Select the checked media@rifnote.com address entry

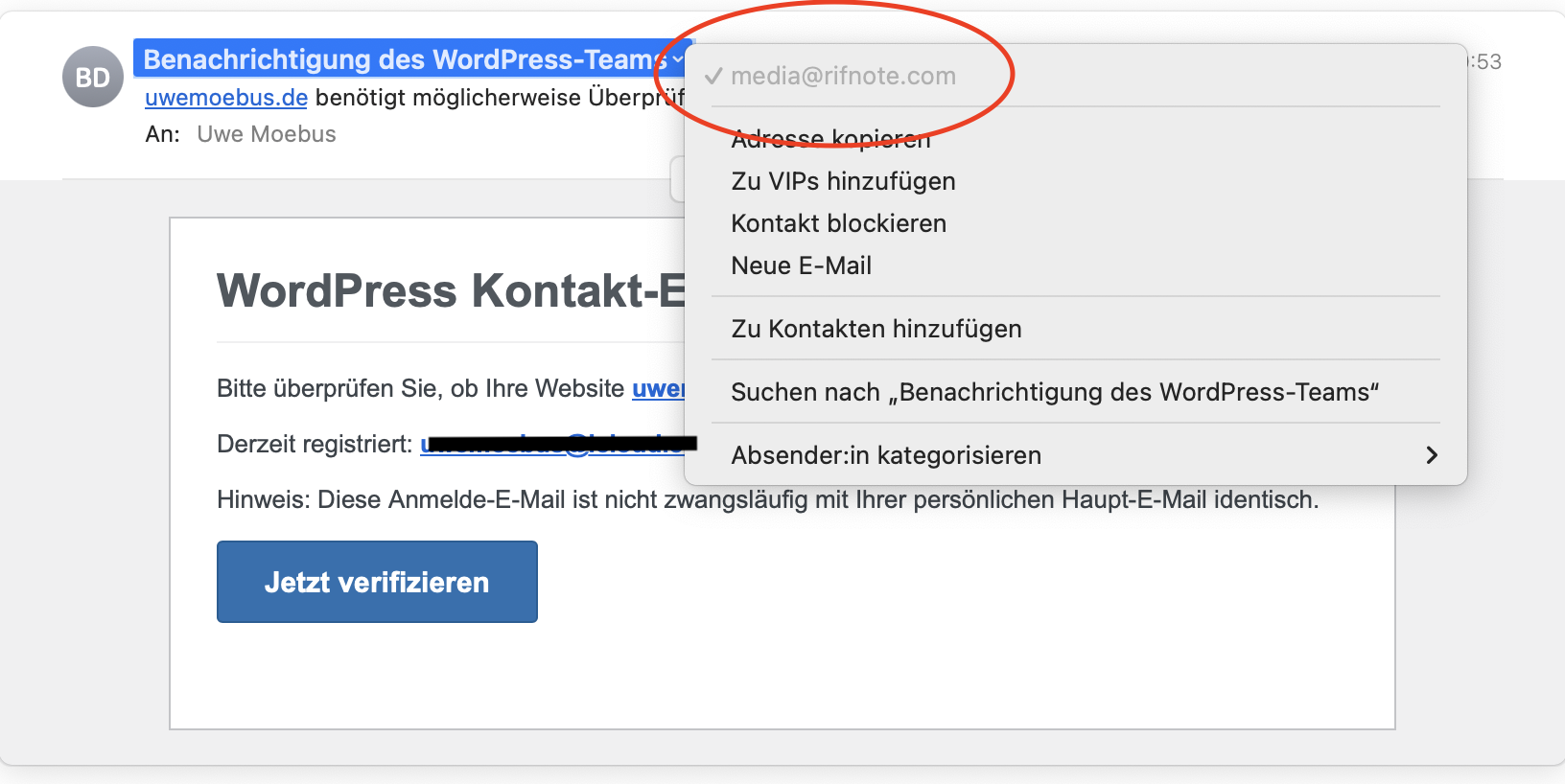point(843,76)
